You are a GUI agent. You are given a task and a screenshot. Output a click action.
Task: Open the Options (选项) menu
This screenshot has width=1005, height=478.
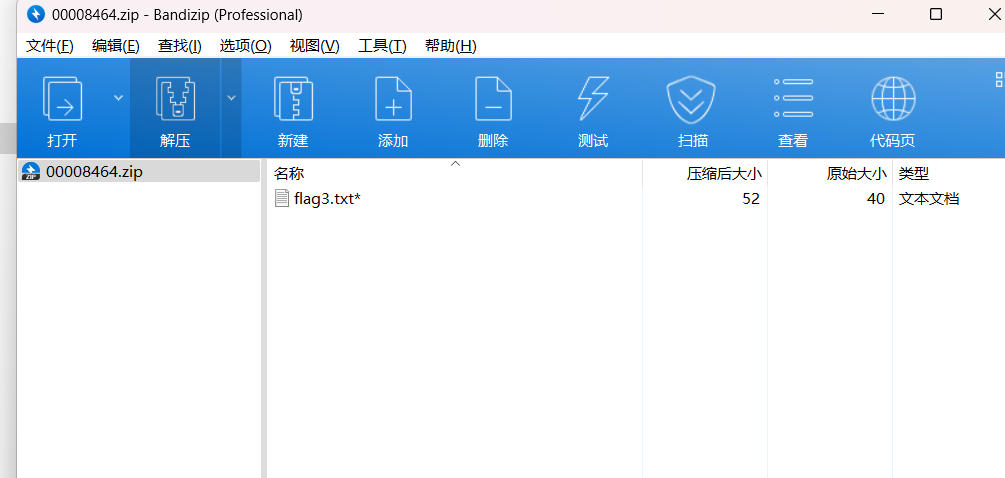click(245, 46)
